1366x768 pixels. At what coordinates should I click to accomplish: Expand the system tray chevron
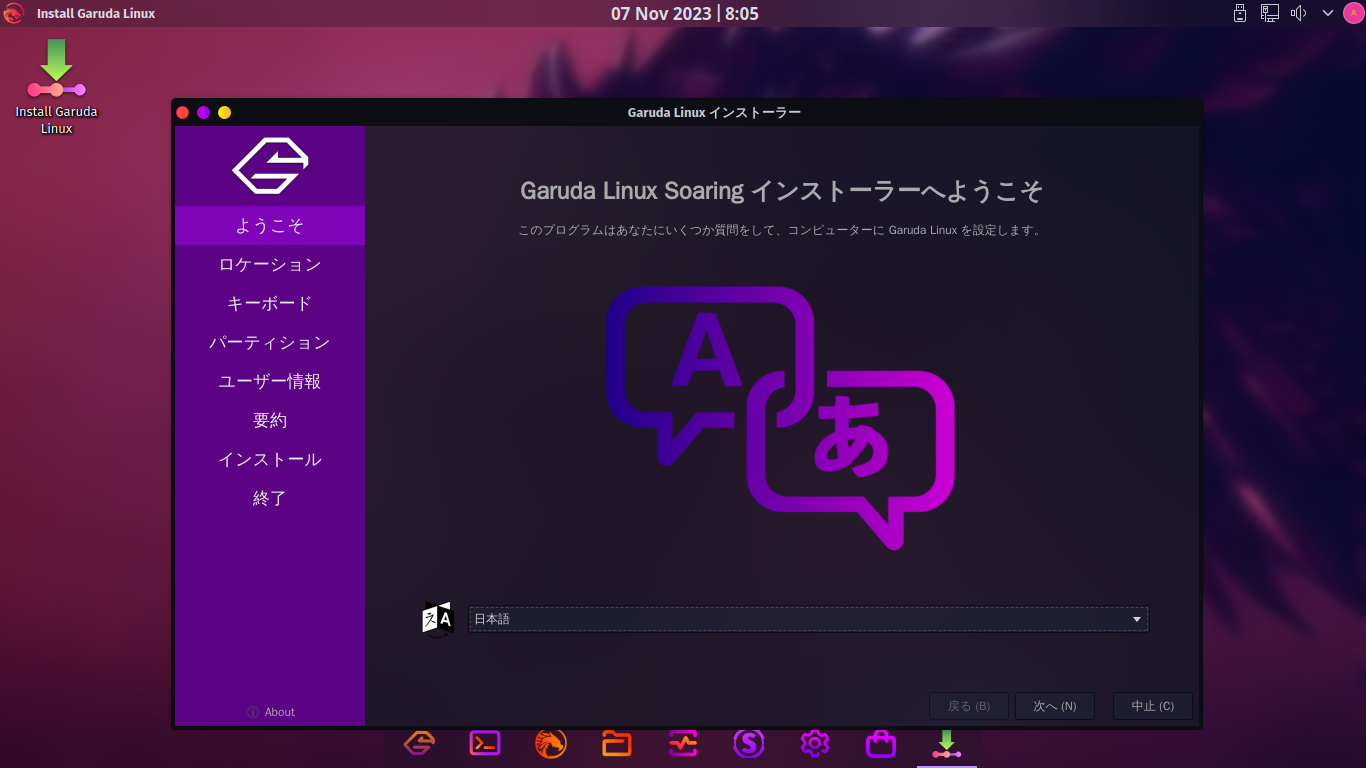[x=1328, y=13]
